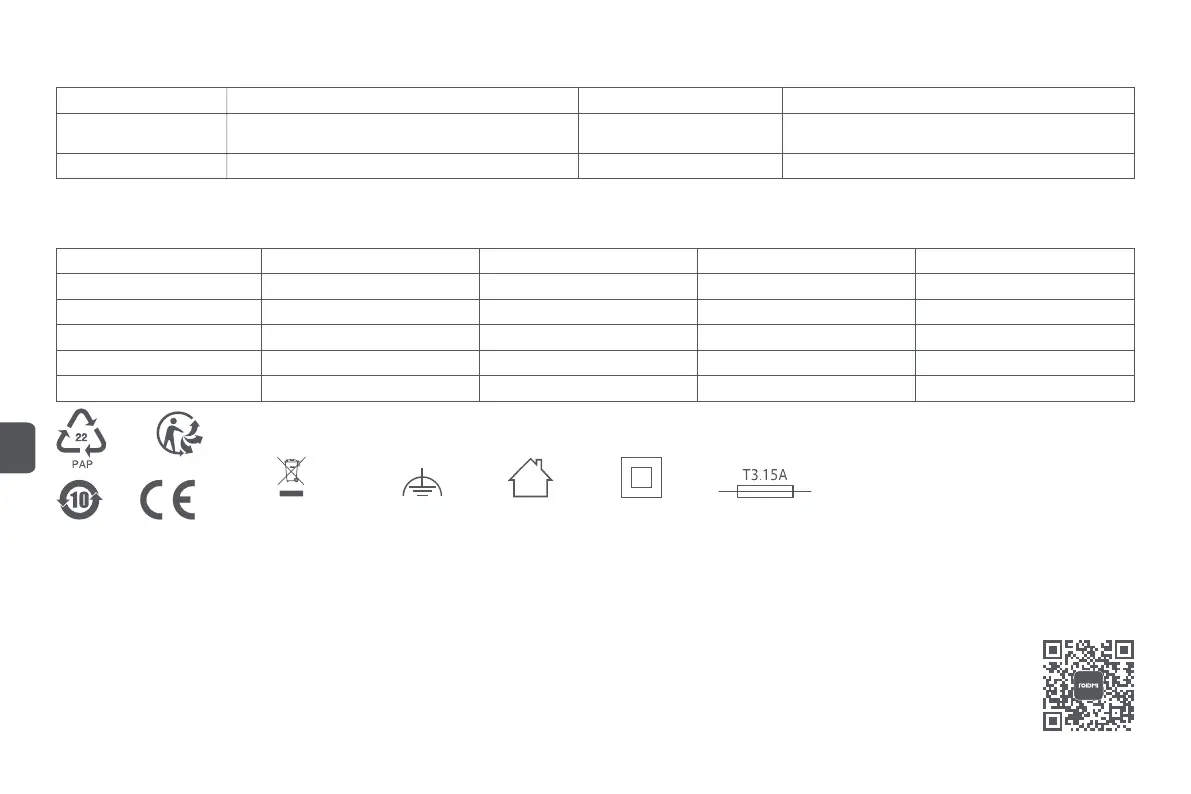Select the protective earth ground symbol

(x=422, y=485)
